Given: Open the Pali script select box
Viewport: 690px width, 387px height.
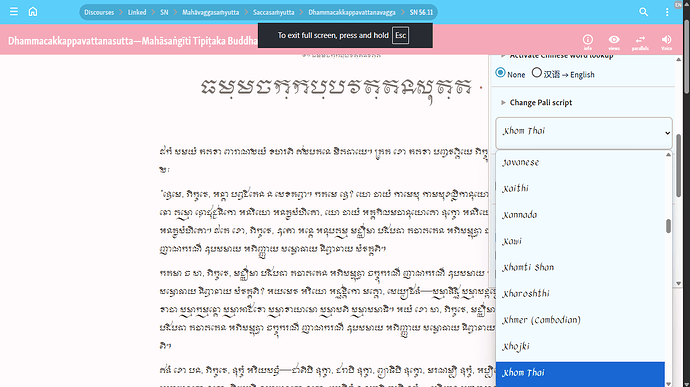Looking at the screenshot, I should (584, 133).
